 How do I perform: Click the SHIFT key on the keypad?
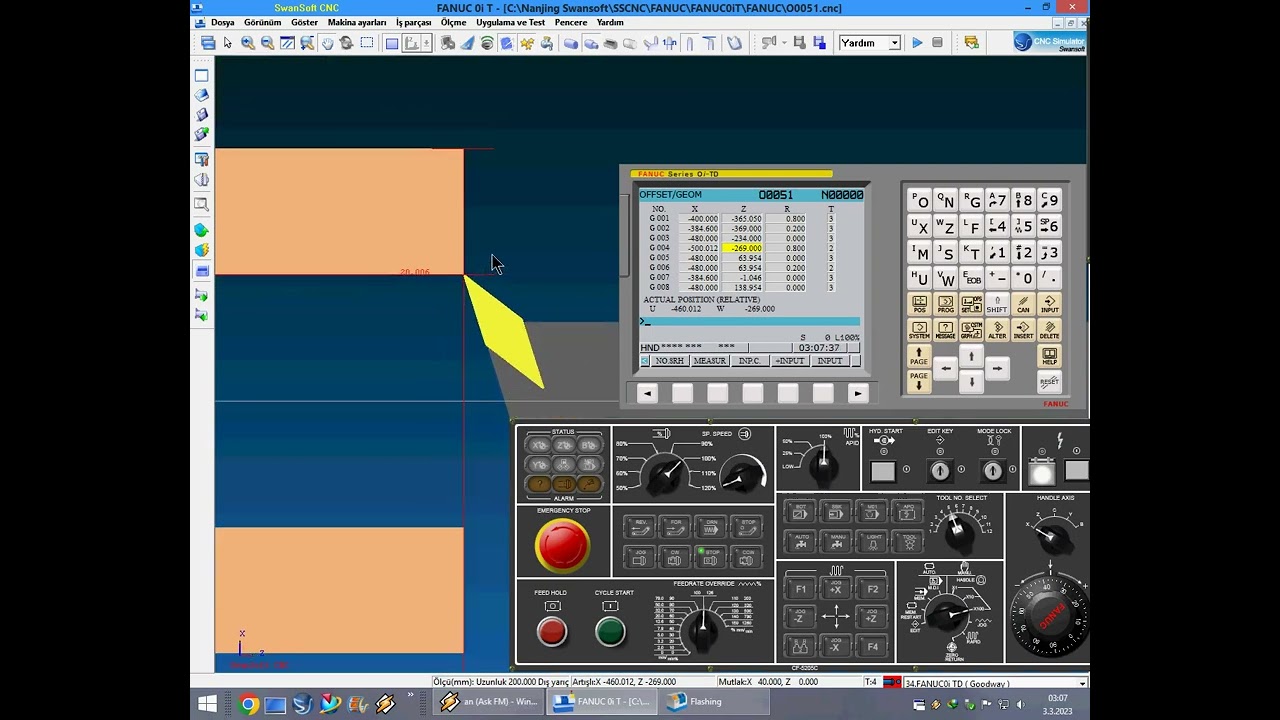click(x=997, y=304)
